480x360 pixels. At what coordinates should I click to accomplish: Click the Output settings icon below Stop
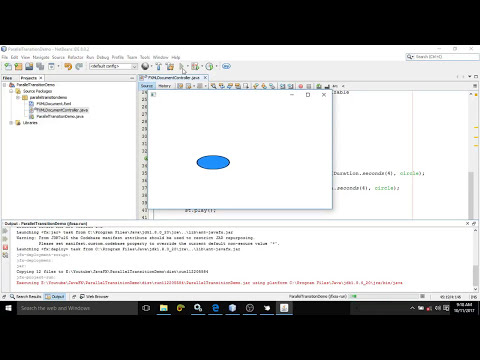coord(5,255)
